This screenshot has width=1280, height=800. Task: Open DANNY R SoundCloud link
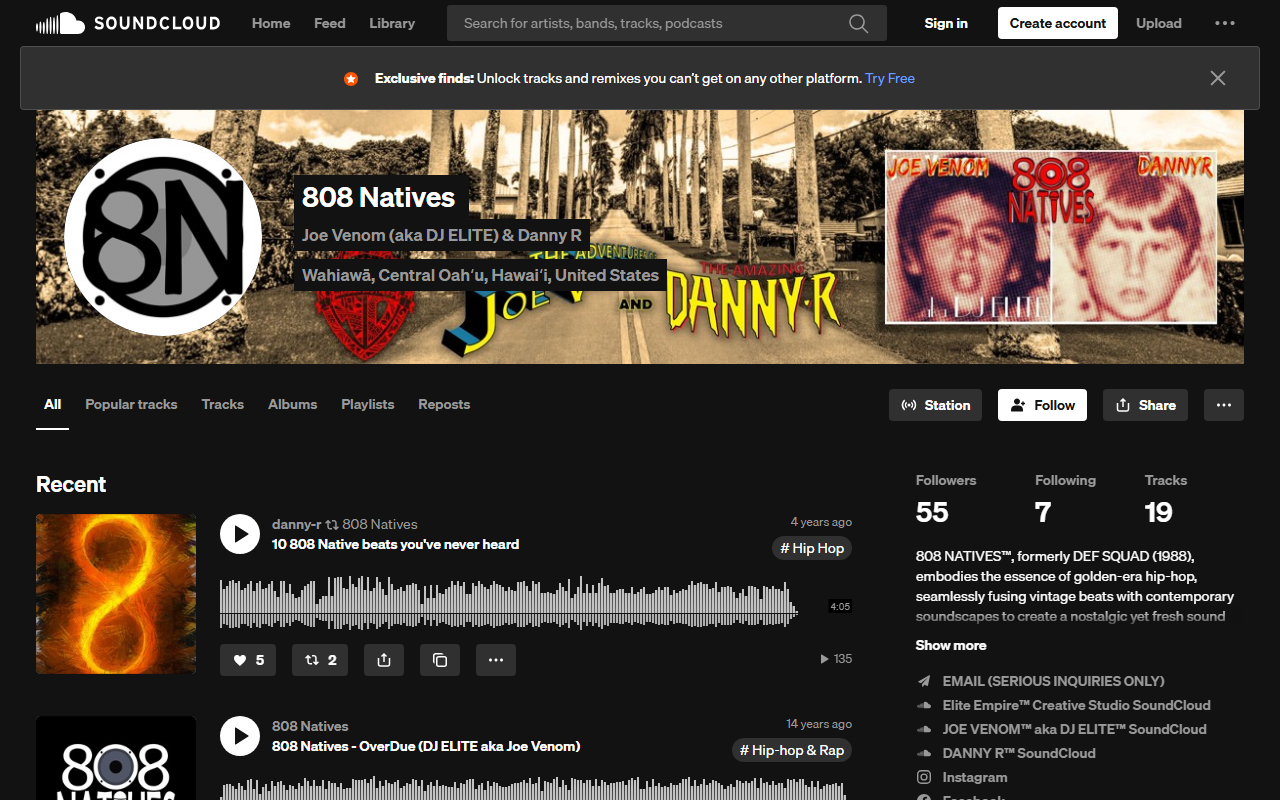coord(1019,753)
